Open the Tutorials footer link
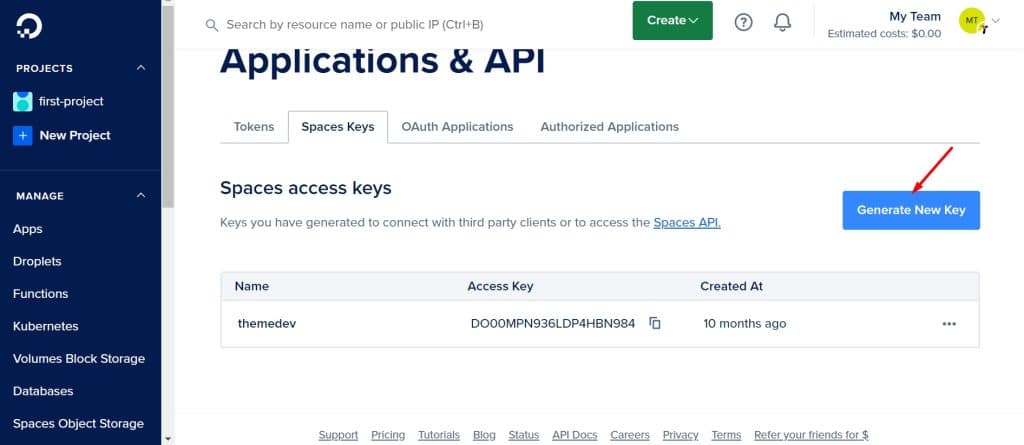1024x445 pixels. pos(439,435)
